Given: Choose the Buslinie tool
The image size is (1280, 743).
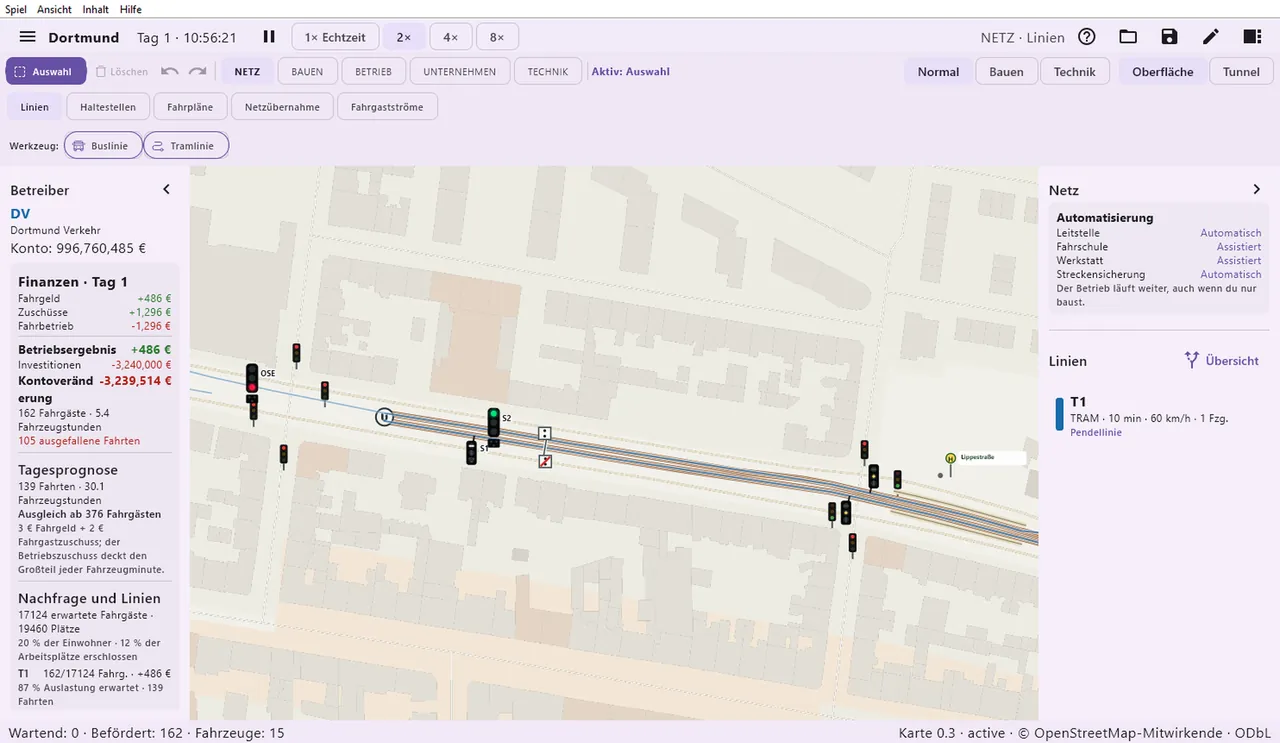Looking at the screenshot, I should click(x=103, y=146).
